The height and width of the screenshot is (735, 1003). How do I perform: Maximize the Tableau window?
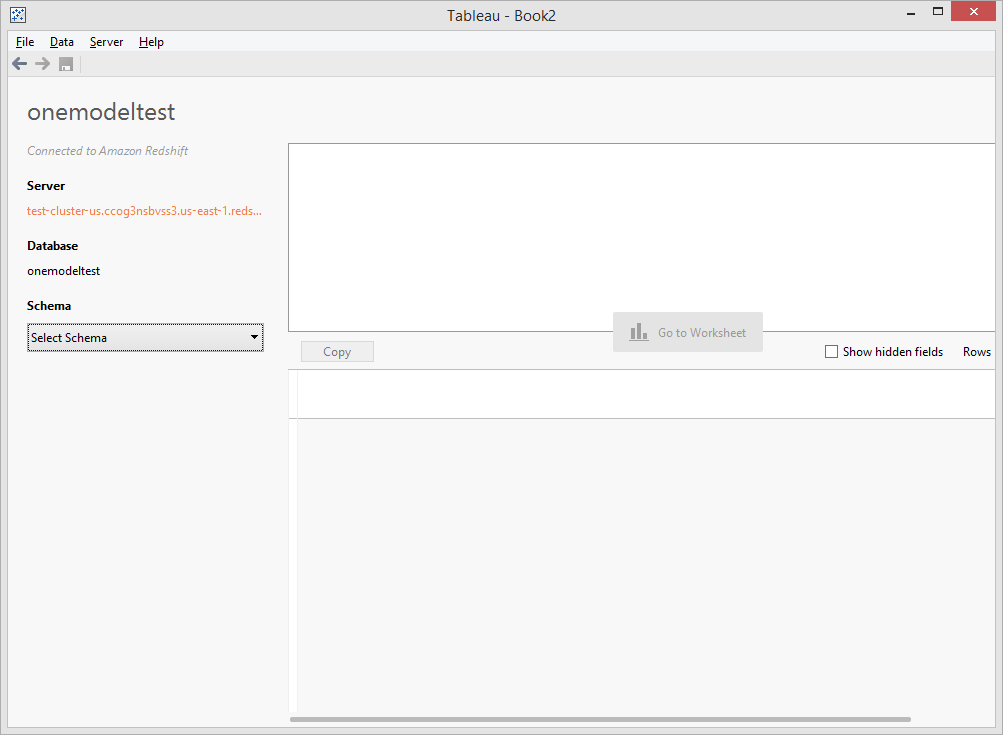coord(938,12)
